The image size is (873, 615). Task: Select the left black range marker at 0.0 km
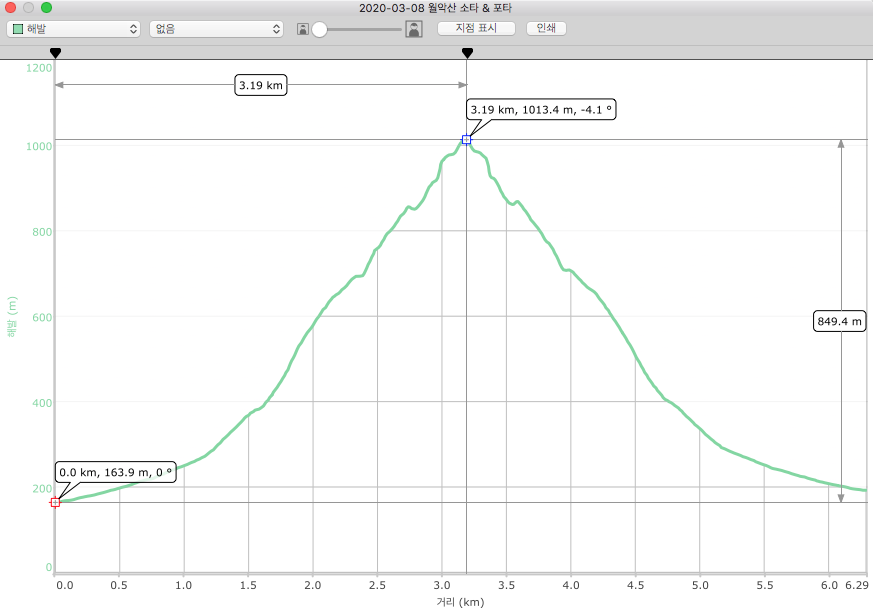55,52
